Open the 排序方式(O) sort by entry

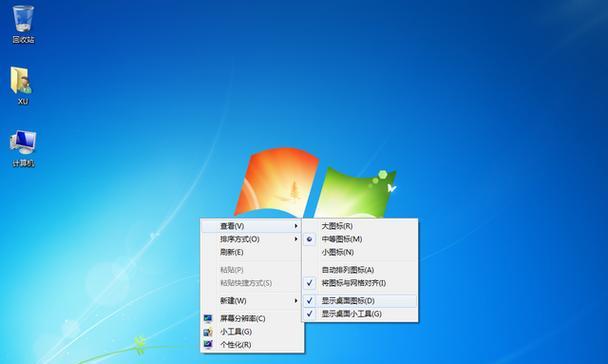[x=251, y=239]
